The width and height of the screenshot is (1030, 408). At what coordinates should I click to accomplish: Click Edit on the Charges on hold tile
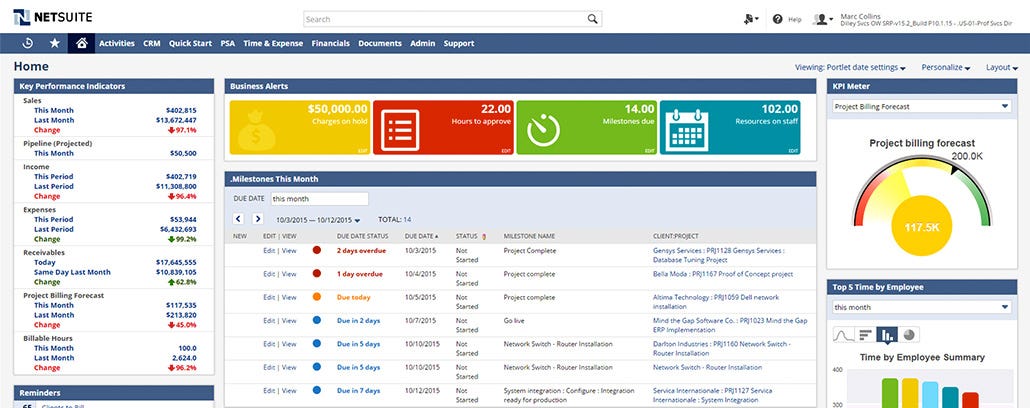(363, 151)
